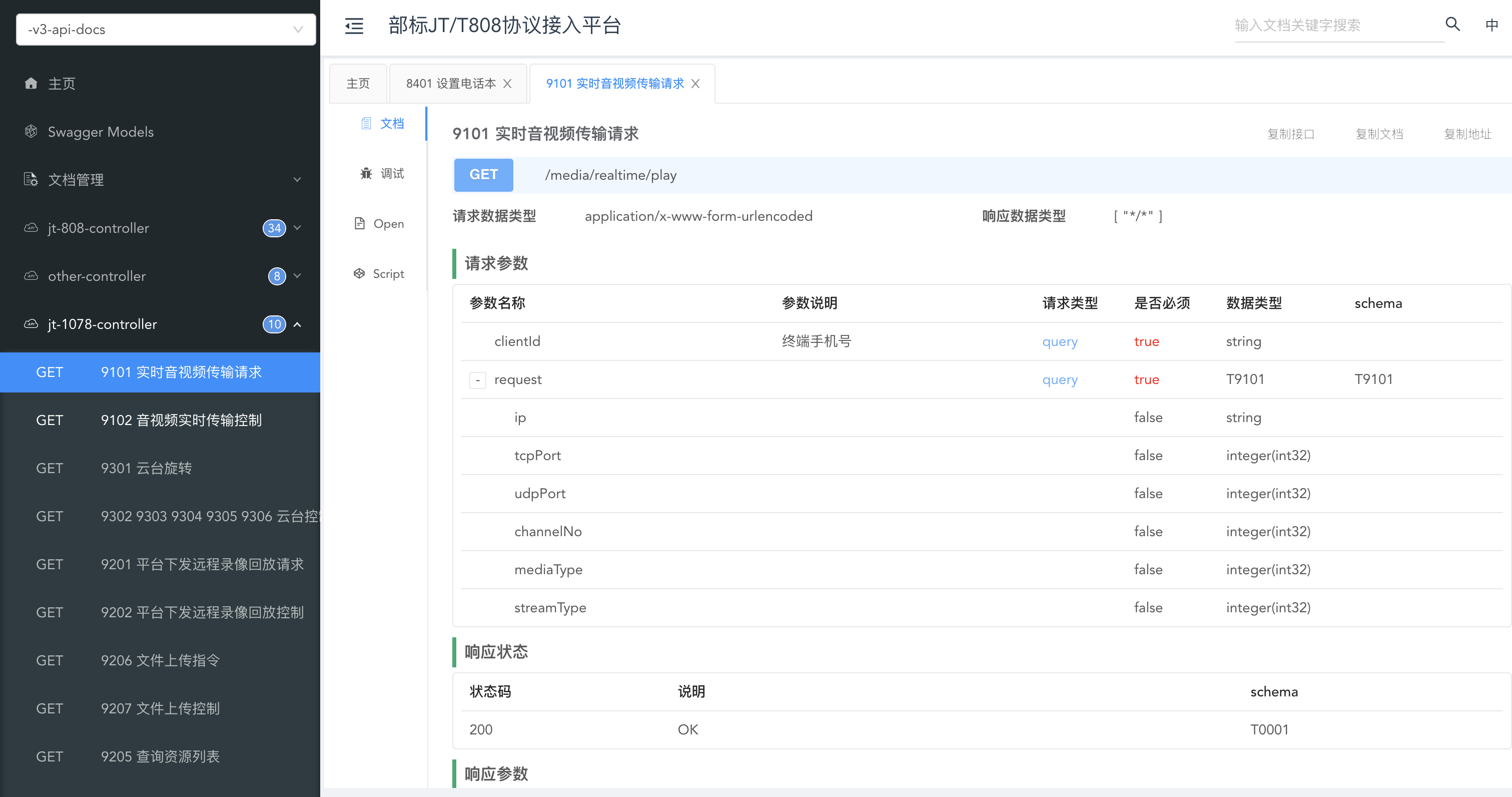This screenshot has height=797, width=1512.
Task: Open 9206 文件上传指令 API
Action: click(160, 661)
